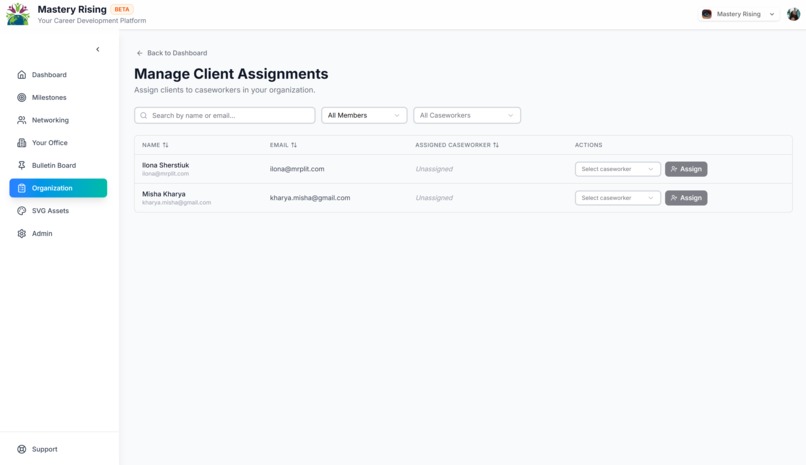
Task: Click Unassigned status for Misha Kharya
Action: click(x=434, y=198)
